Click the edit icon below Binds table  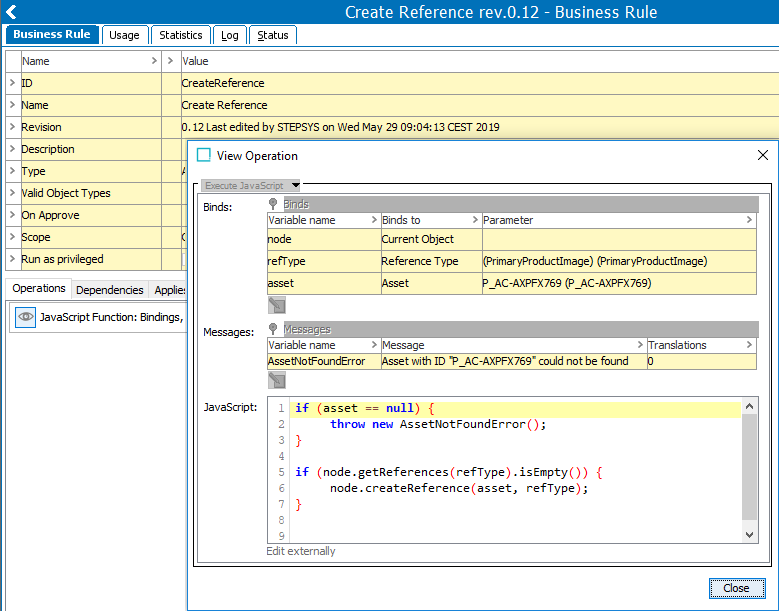[277, 305]
